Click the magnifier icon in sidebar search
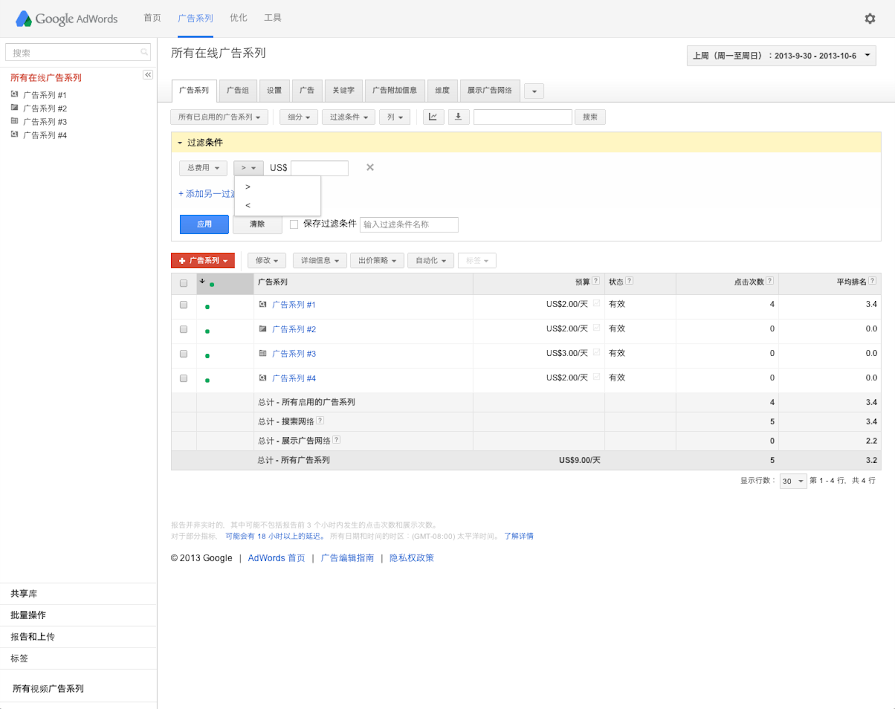 144,52
